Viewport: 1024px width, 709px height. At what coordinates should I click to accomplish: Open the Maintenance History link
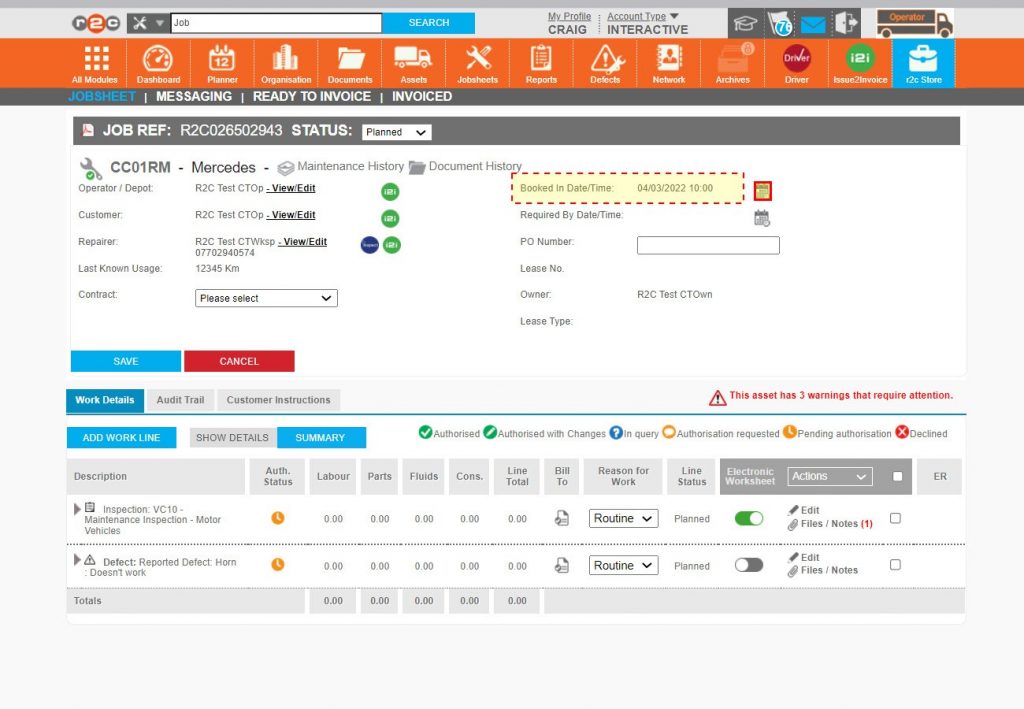click(x=341, y=167)
